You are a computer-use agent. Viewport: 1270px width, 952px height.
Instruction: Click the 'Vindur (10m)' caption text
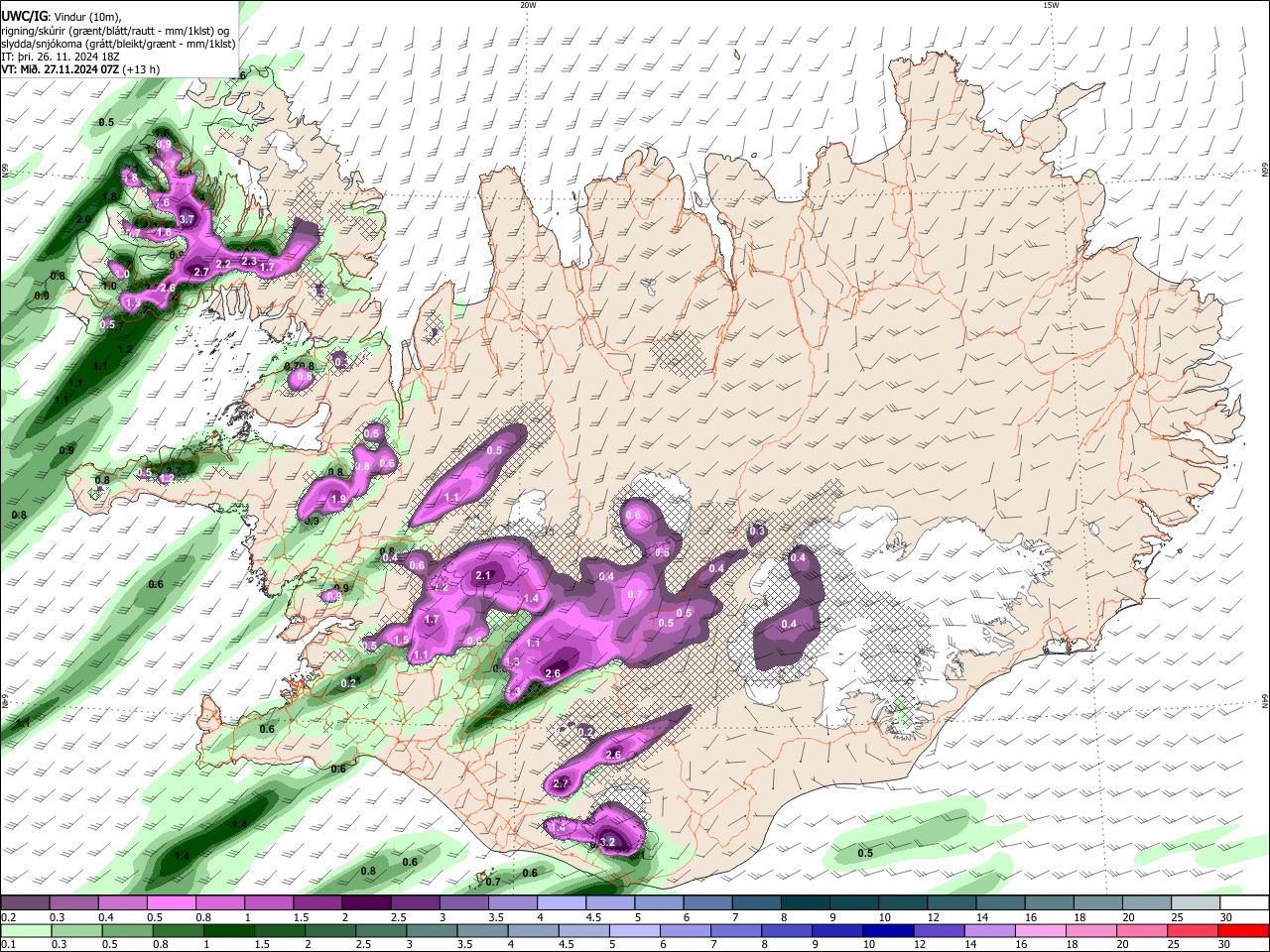pos(86,17)
